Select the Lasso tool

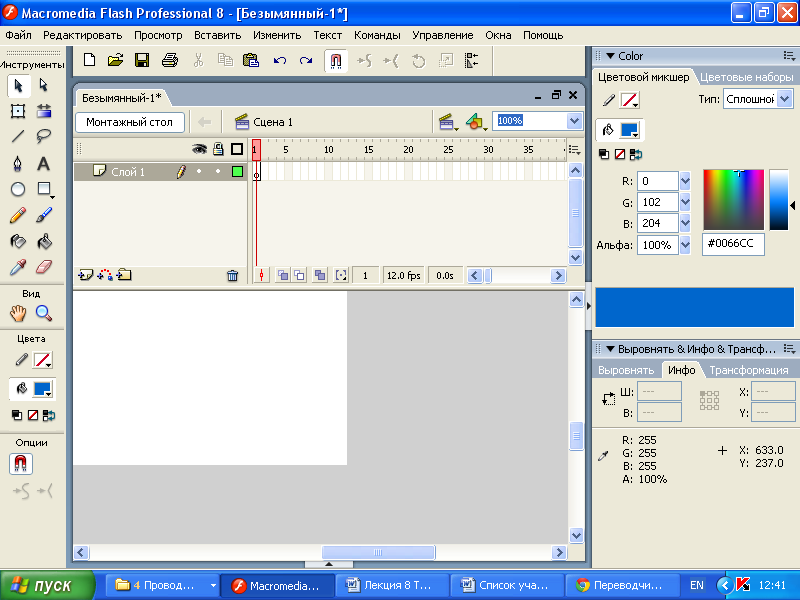point(44,136)
